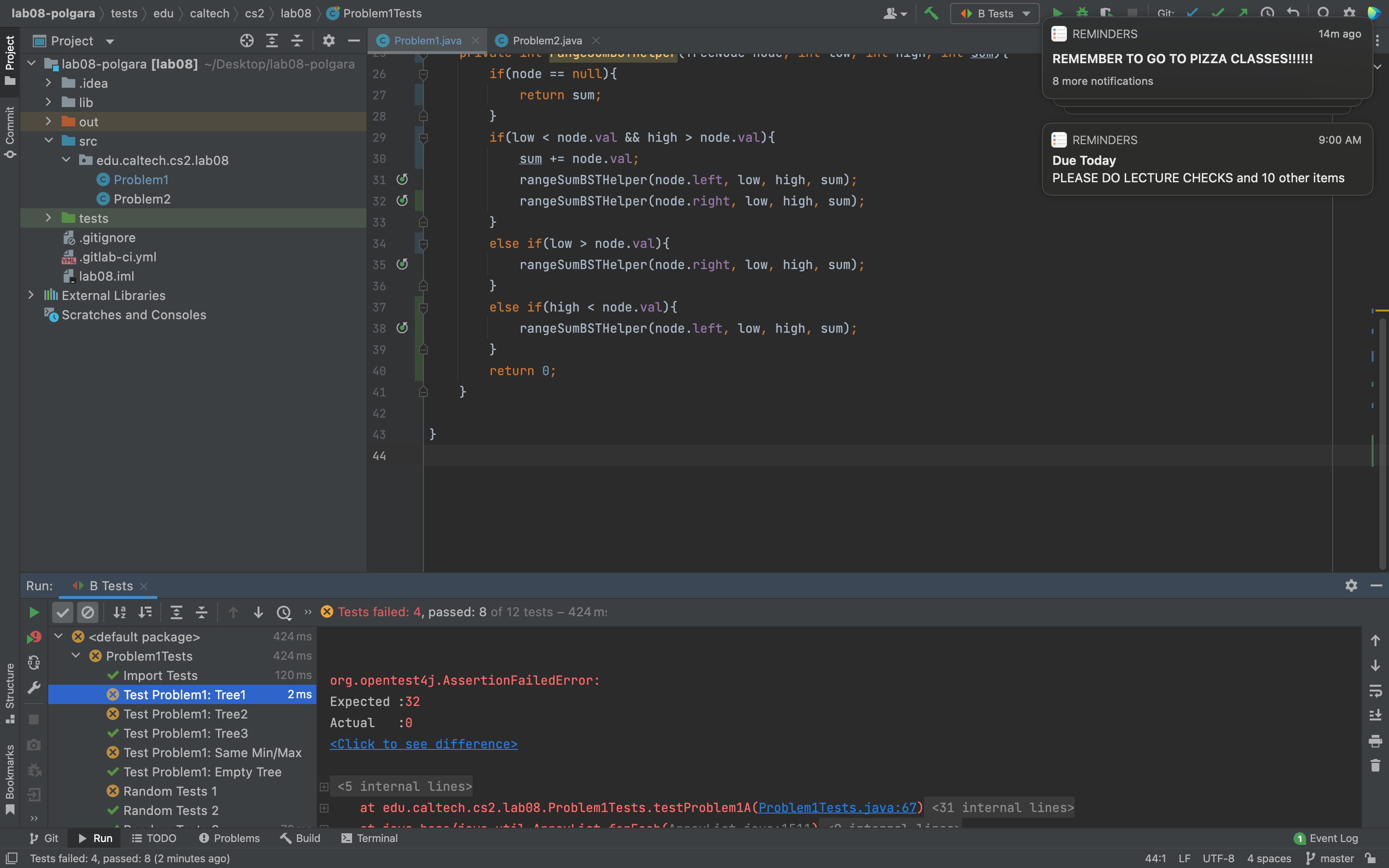1389x868 pixels.
Task: Click Rerun tests green play icon
Action: (34, 612)
